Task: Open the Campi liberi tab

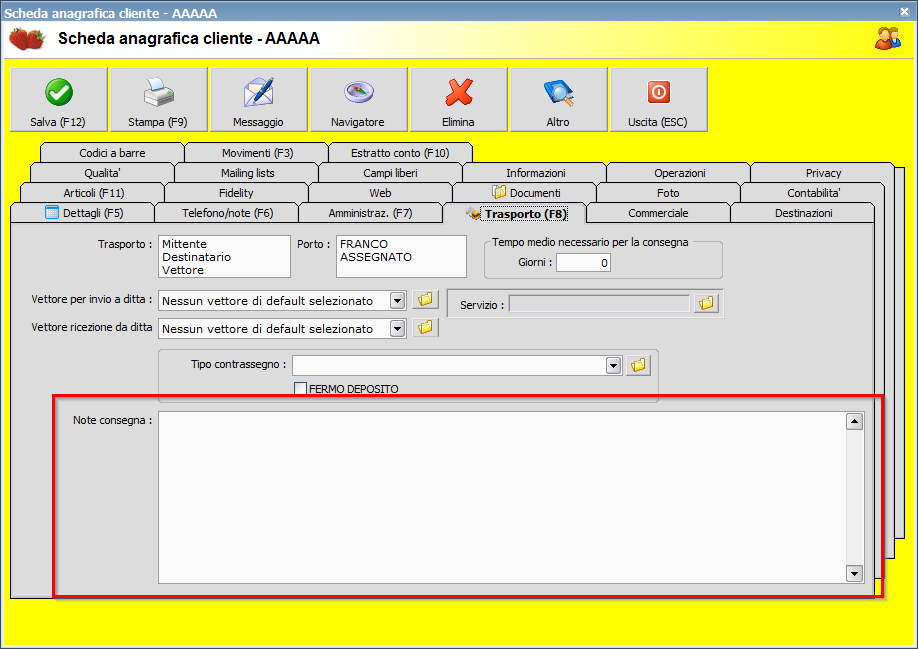Action: pos(391,173)
